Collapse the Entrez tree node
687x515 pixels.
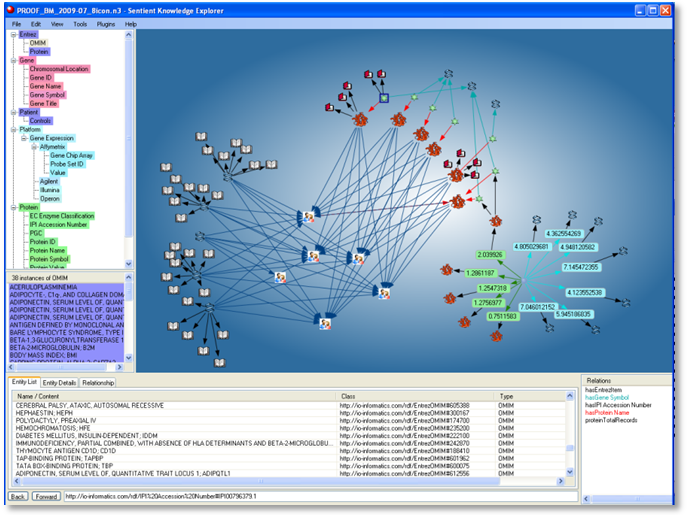point(14,34)
